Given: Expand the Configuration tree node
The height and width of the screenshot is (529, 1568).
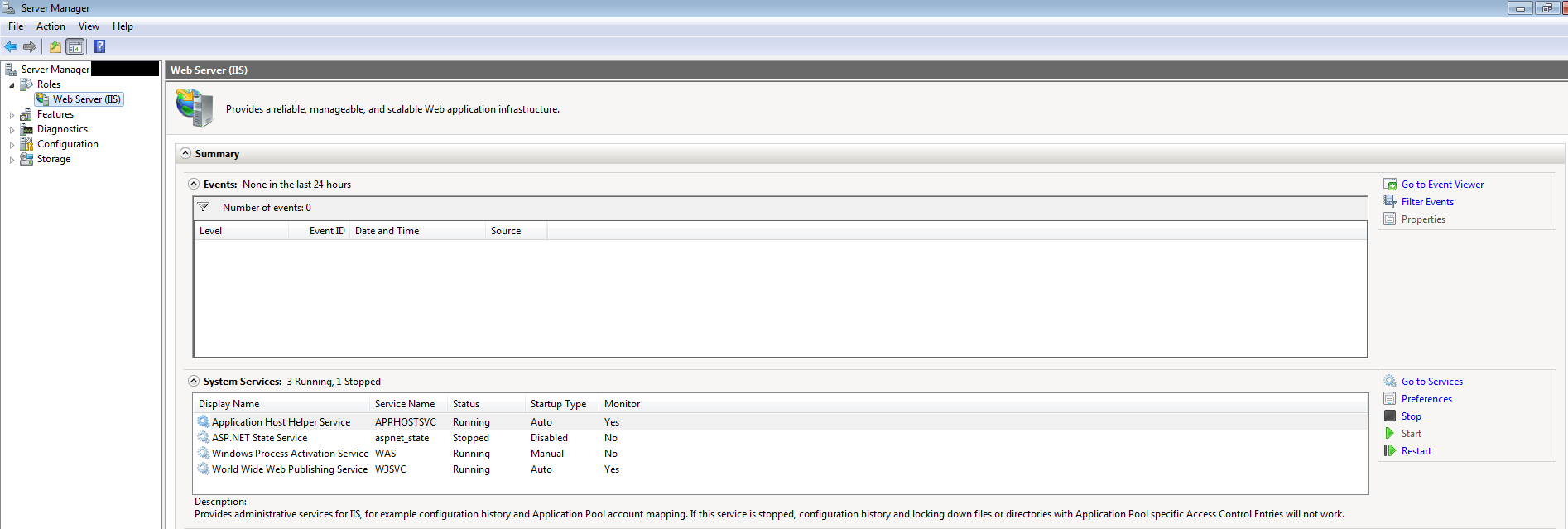Looking at the screenshot, I should (12, 145).
